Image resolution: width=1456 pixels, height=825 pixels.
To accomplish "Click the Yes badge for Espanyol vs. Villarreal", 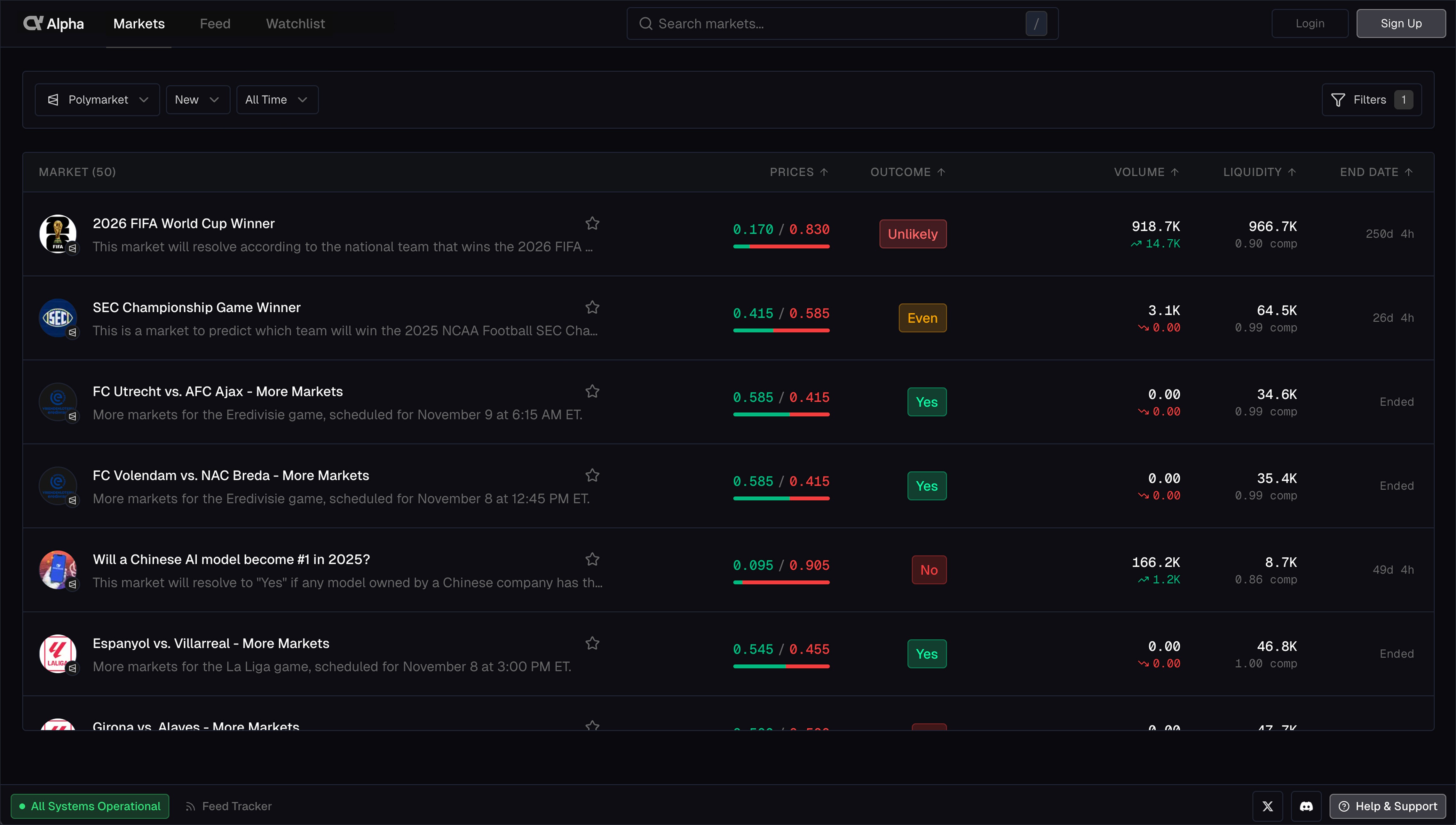I will tap(927, 654).
